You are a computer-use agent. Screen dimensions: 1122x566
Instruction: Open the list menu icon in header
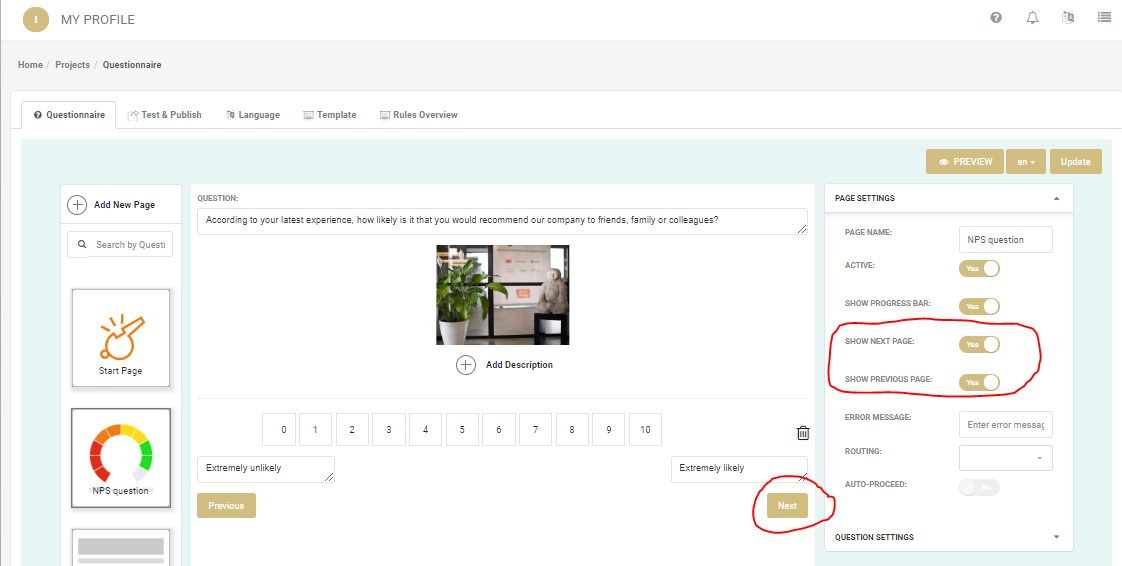pos(1104,17)
